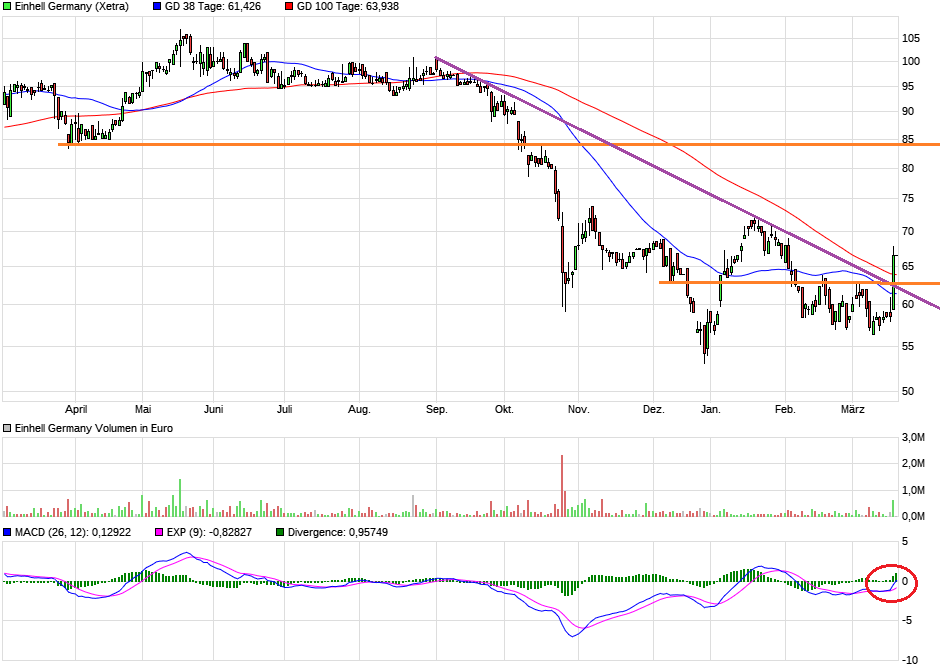Image resolution: width=940 pixels, height=670 pixels.
Task: Click the grey volume legend swatch
Action: point(8,428)
